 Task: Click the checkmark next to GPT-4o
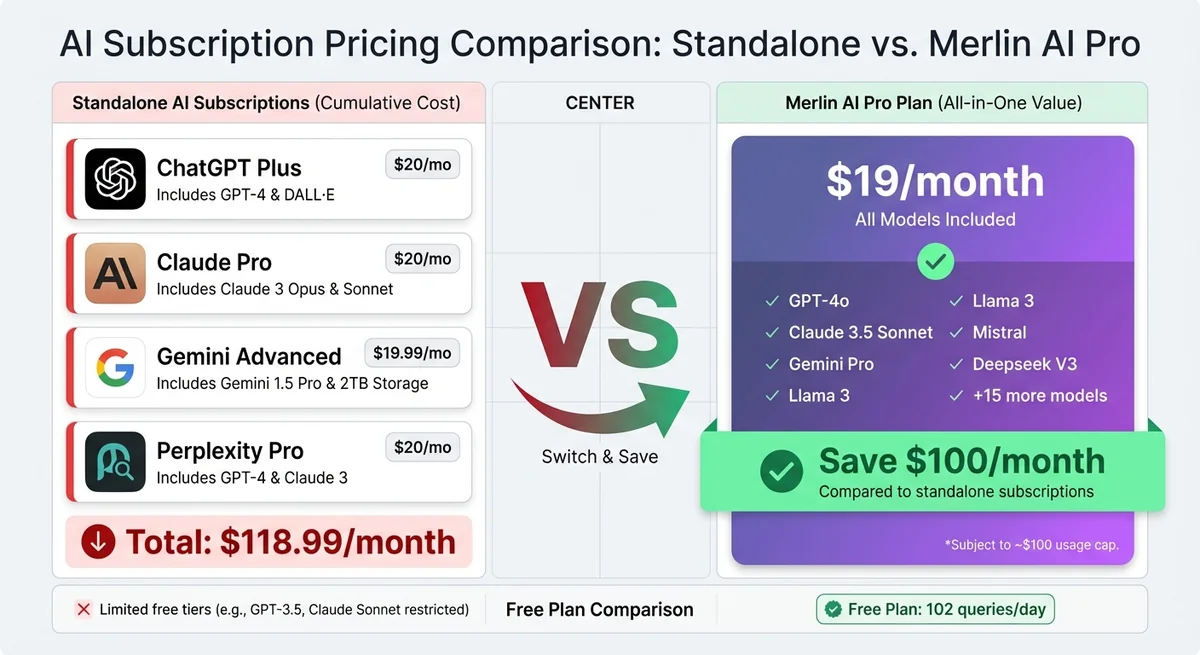772,301
